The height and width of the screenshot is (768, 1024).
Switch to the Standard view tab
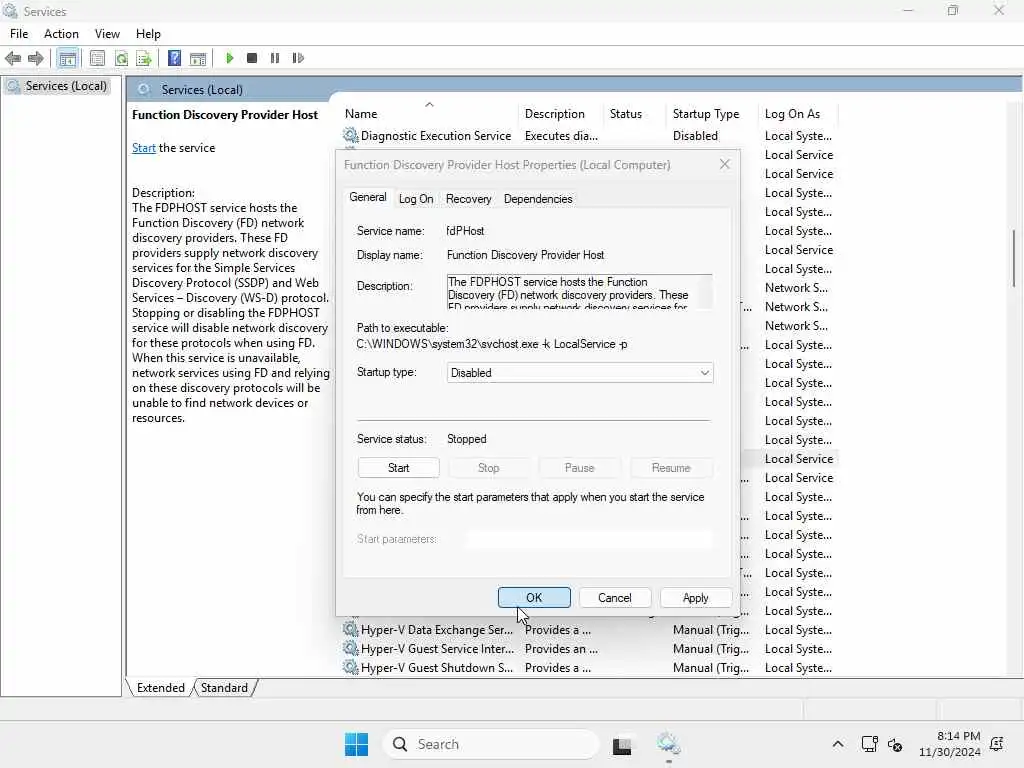click(224, 688)
